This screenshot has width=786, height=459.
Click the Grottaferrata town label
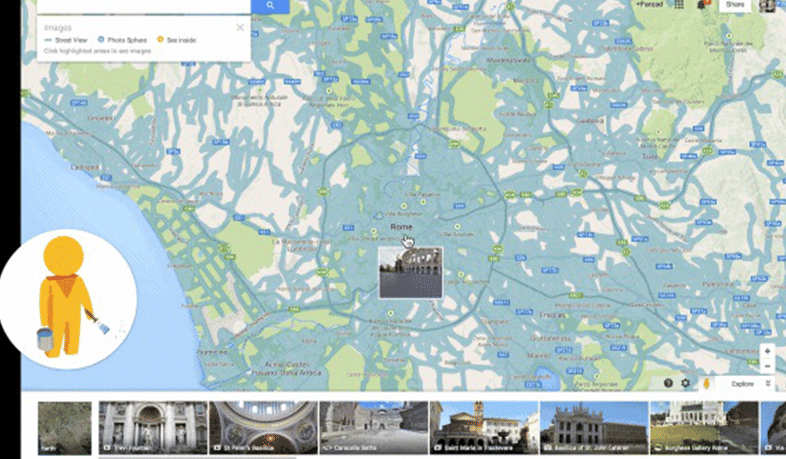pyautogui.click(x=551, y=338)
